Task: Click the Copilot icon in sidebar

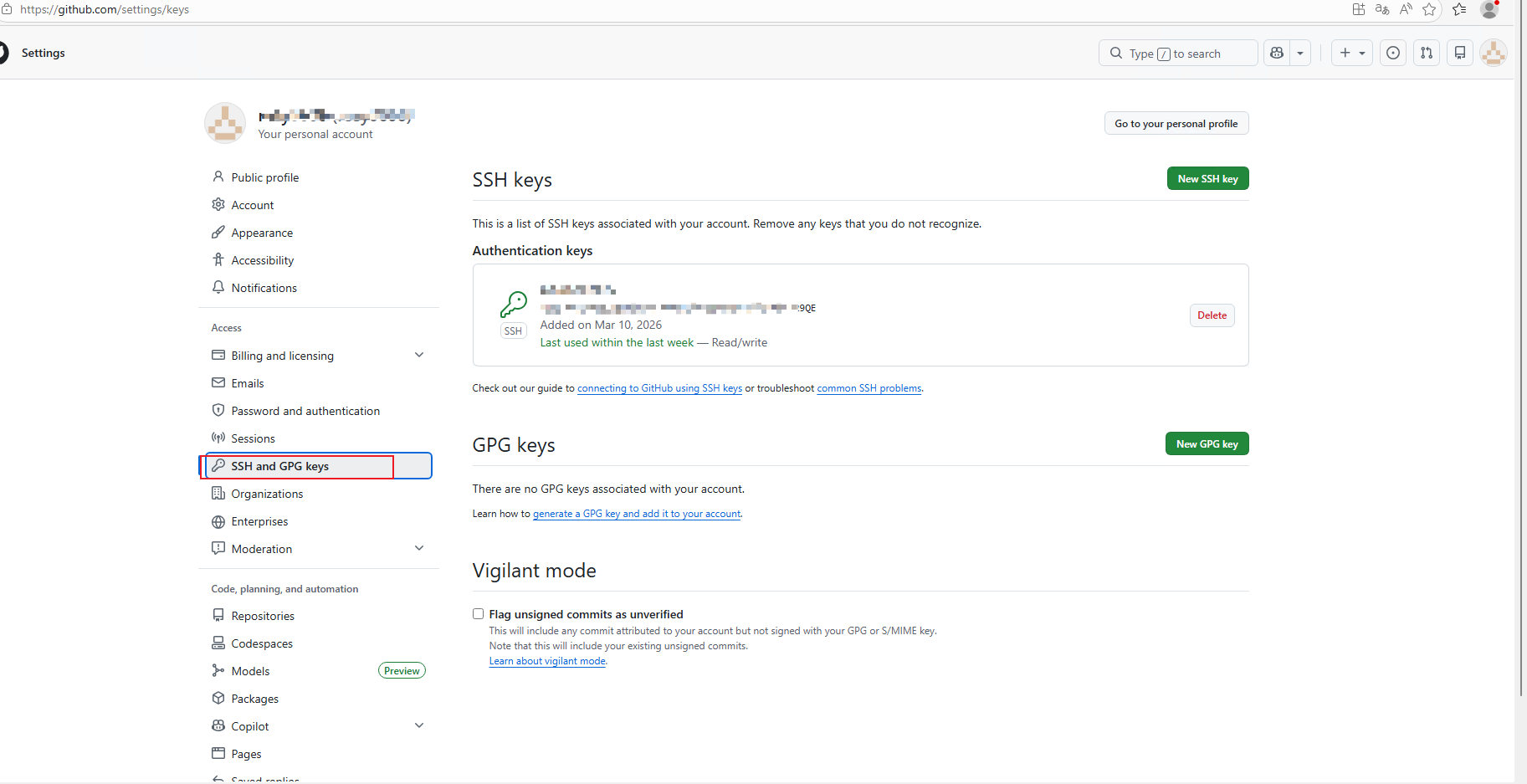Action: coord(218,725)
